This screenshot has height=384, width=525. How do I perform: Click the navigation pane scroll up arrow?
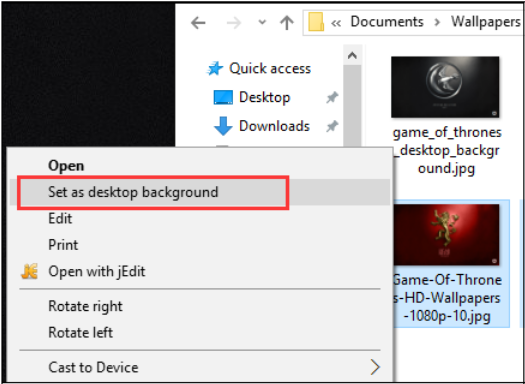click(352, 55)
